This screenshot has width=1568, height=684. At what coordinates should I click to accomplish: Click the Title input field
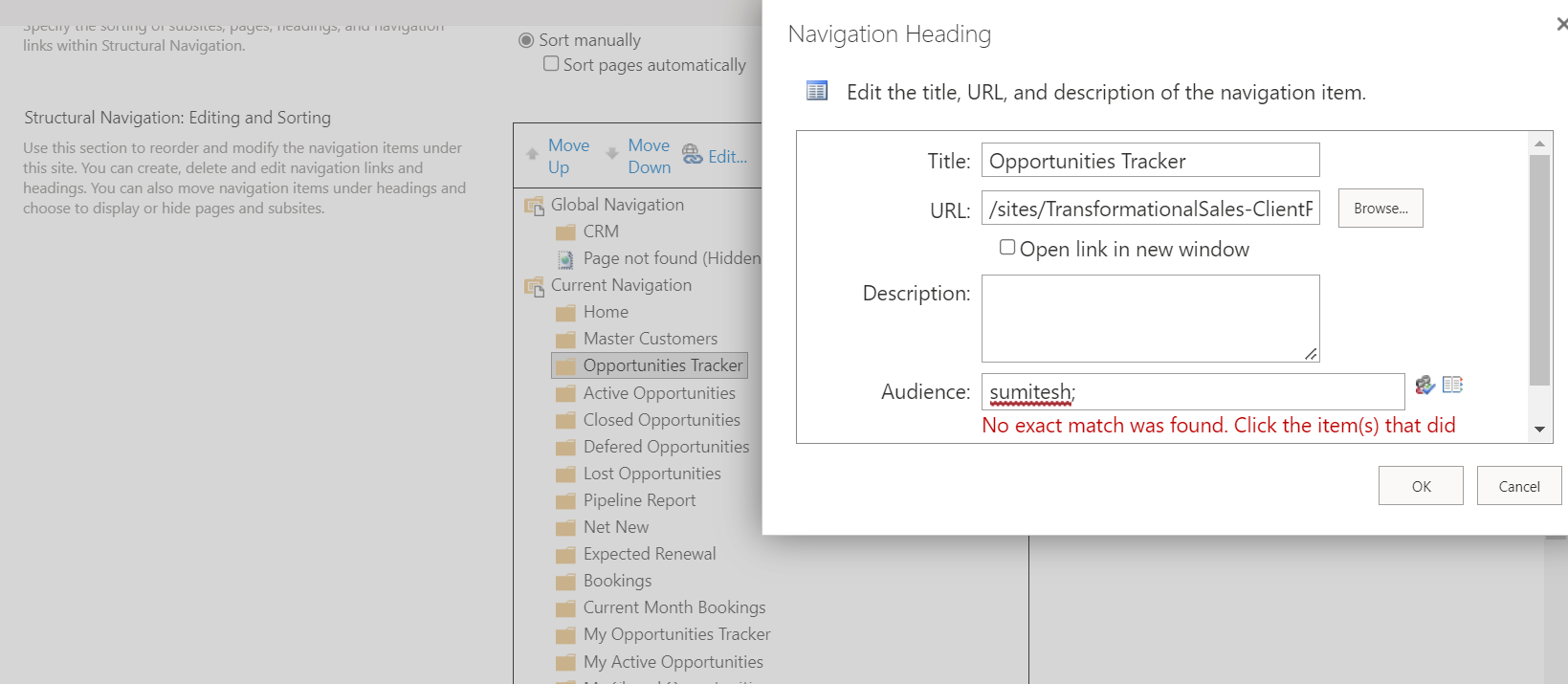coord(1151,160)
